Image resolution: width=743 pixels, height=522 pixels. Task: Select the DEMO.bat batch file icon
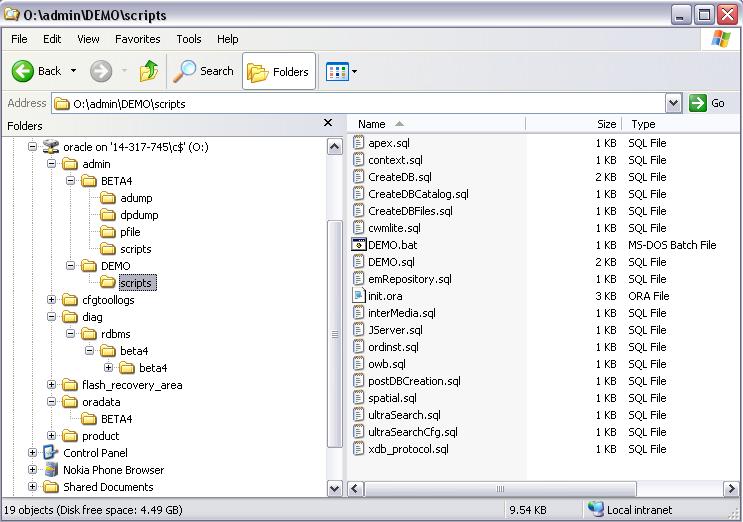tap(359, 245)
